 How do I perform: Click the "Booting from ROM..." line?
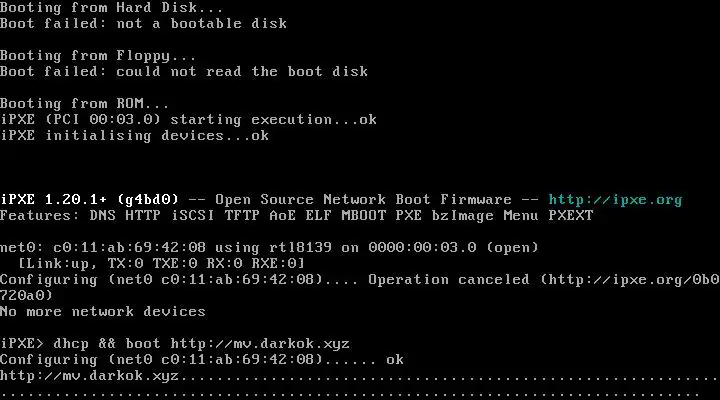(x=85, y=103)
